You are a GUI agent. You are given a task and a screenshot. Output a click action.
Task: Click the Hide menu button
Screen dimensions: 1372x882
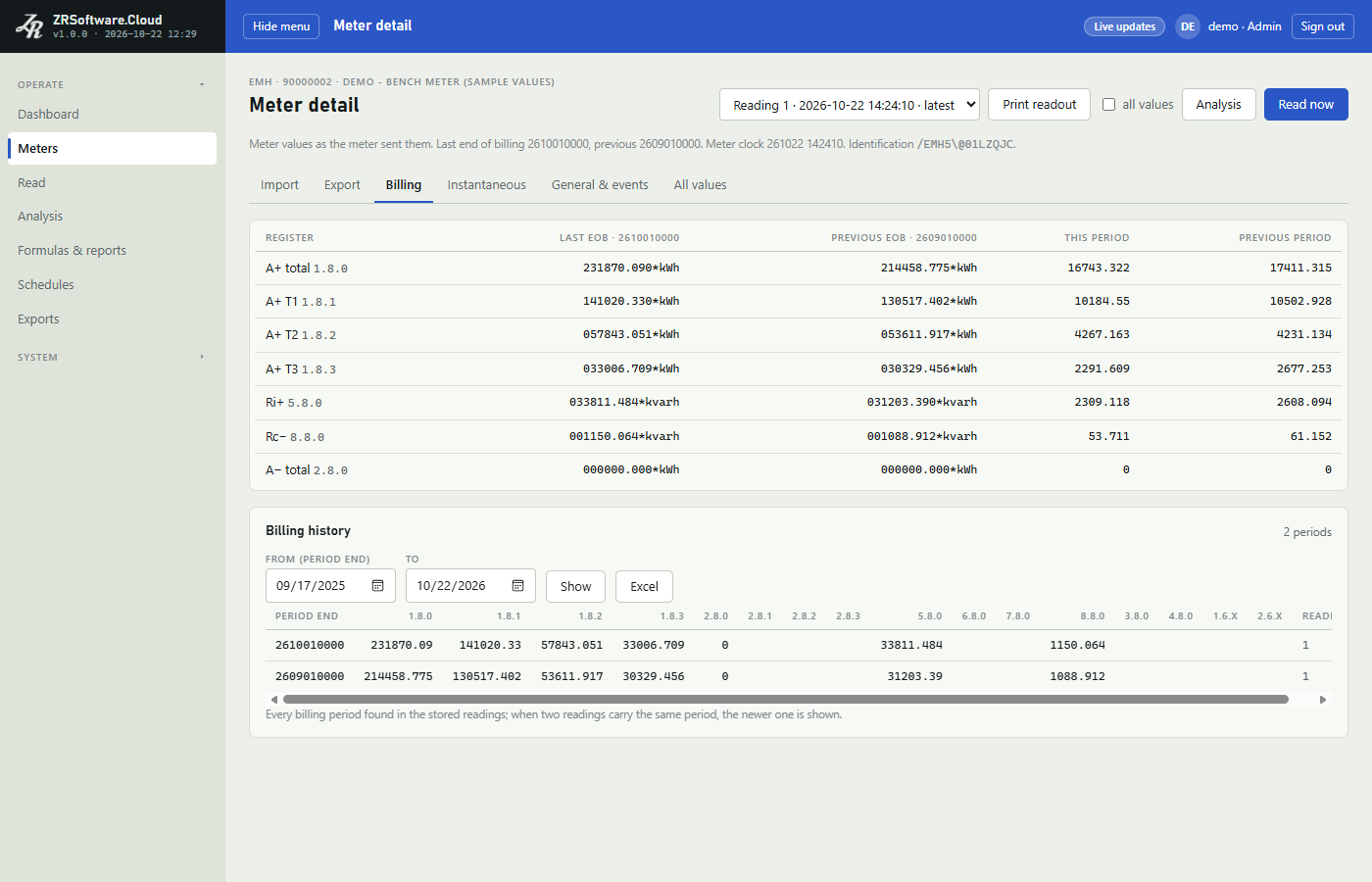pos(281,26)
